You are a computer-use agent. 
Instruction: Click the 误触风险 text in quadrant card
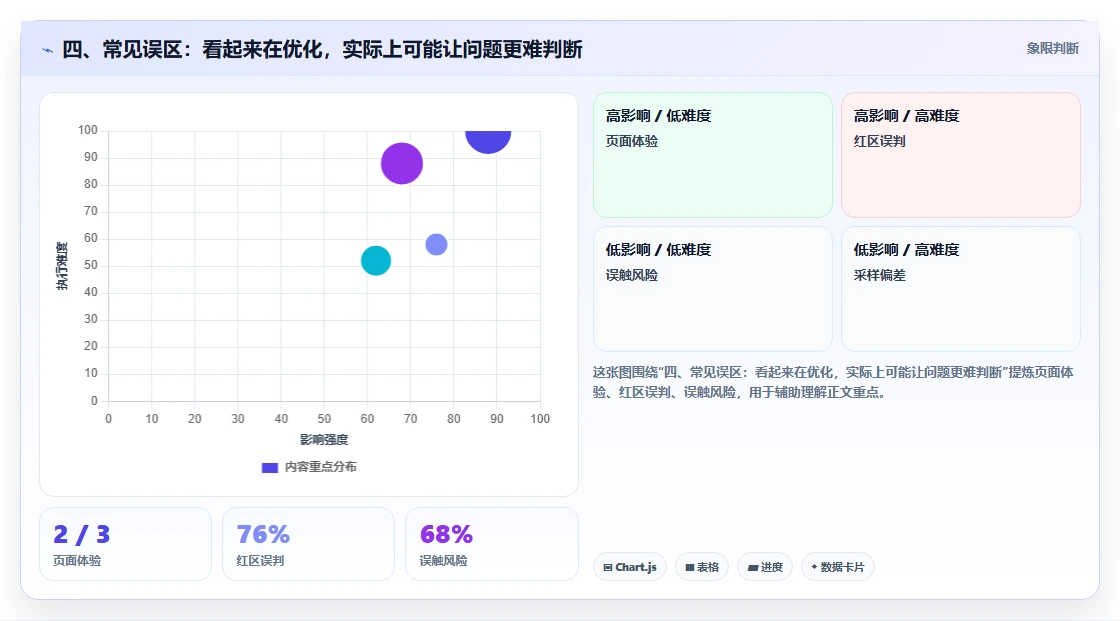pyautogui.click(x=631, y=275)
